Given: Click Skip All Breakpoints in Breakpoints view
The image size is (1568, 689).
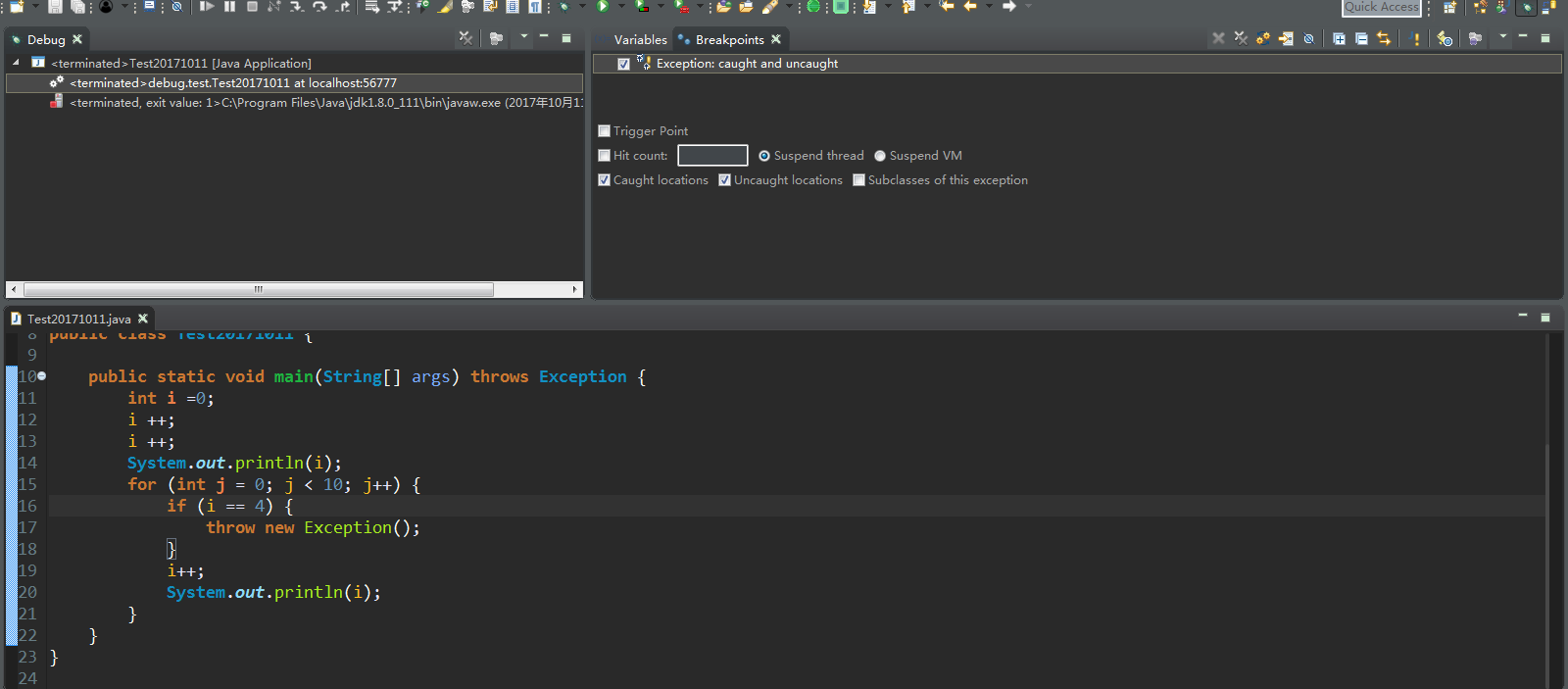Looking at the screenshot, I should [x=1308, y=38].
